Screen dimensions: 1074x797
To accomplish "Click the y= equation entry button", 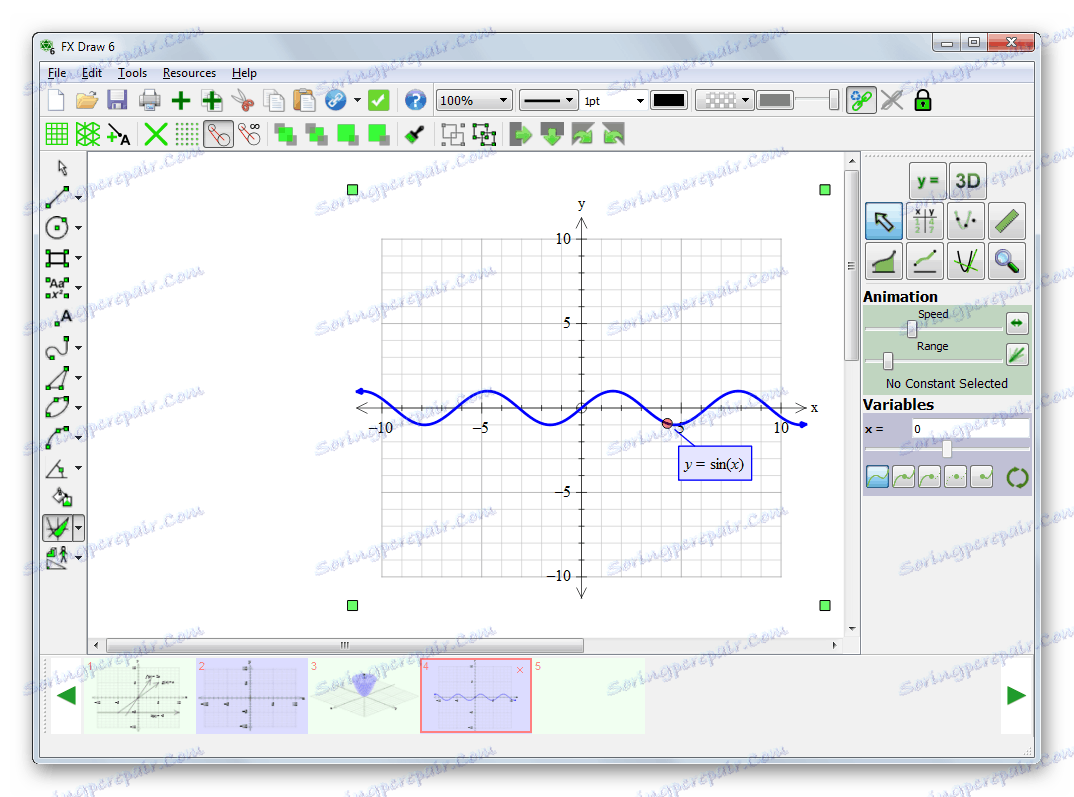I will [927, 181].
